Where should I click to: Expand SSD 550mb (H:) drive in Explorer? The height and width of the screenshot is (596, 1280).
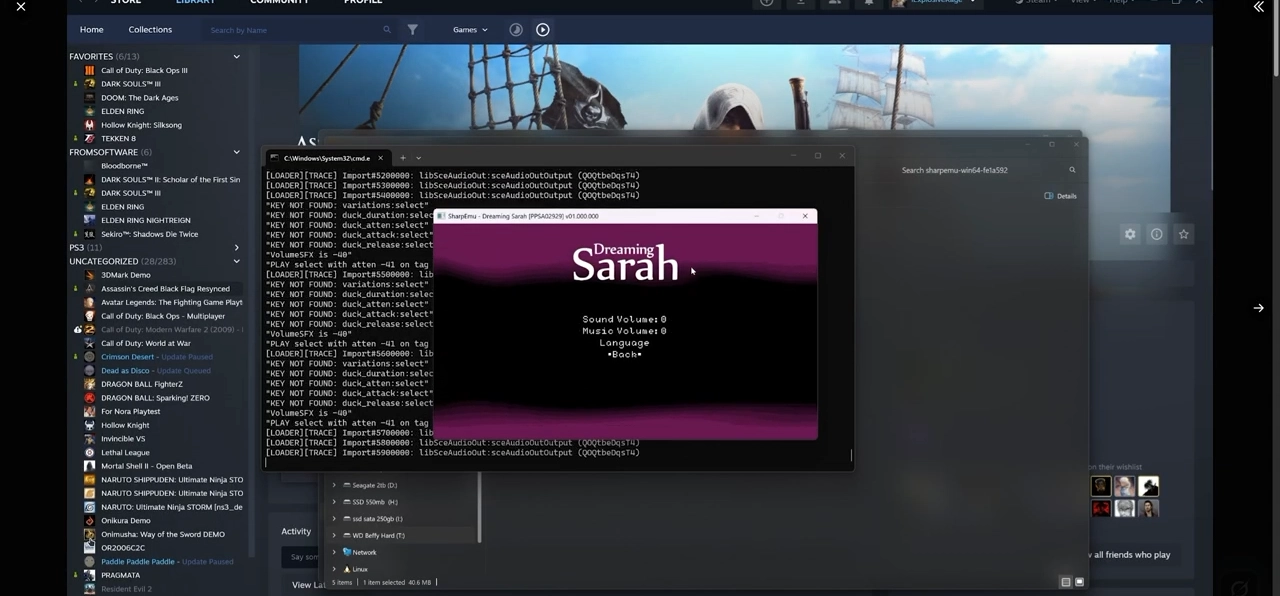click(x=334, y=502)
